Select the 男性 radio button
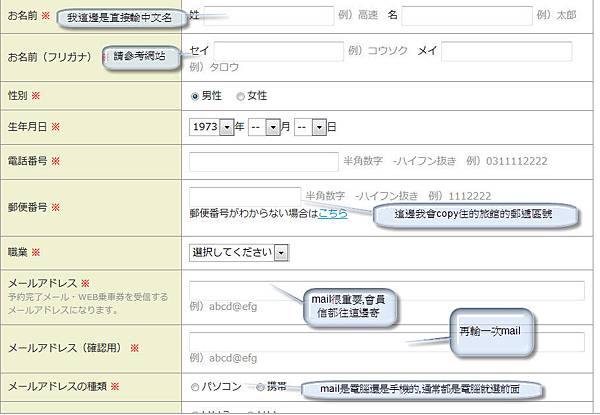Viewport: 600px width, 415px height. 195,96
